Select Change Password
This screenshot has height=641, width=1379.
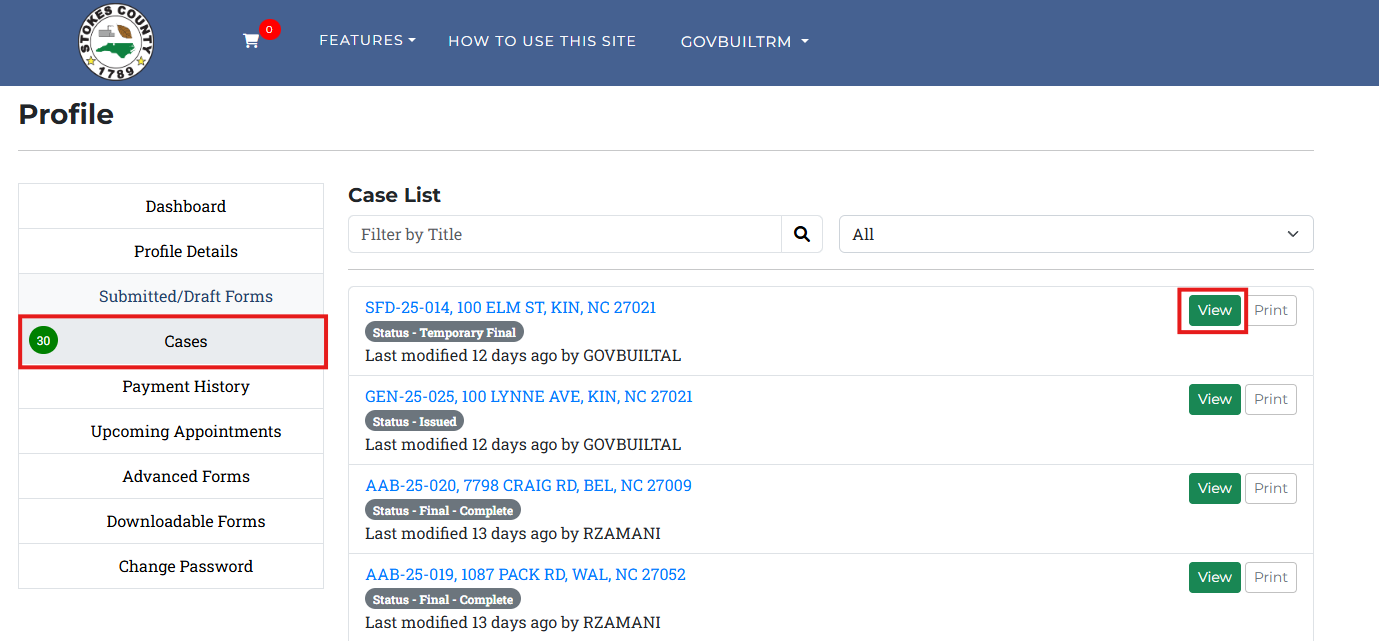coord(171,566)
